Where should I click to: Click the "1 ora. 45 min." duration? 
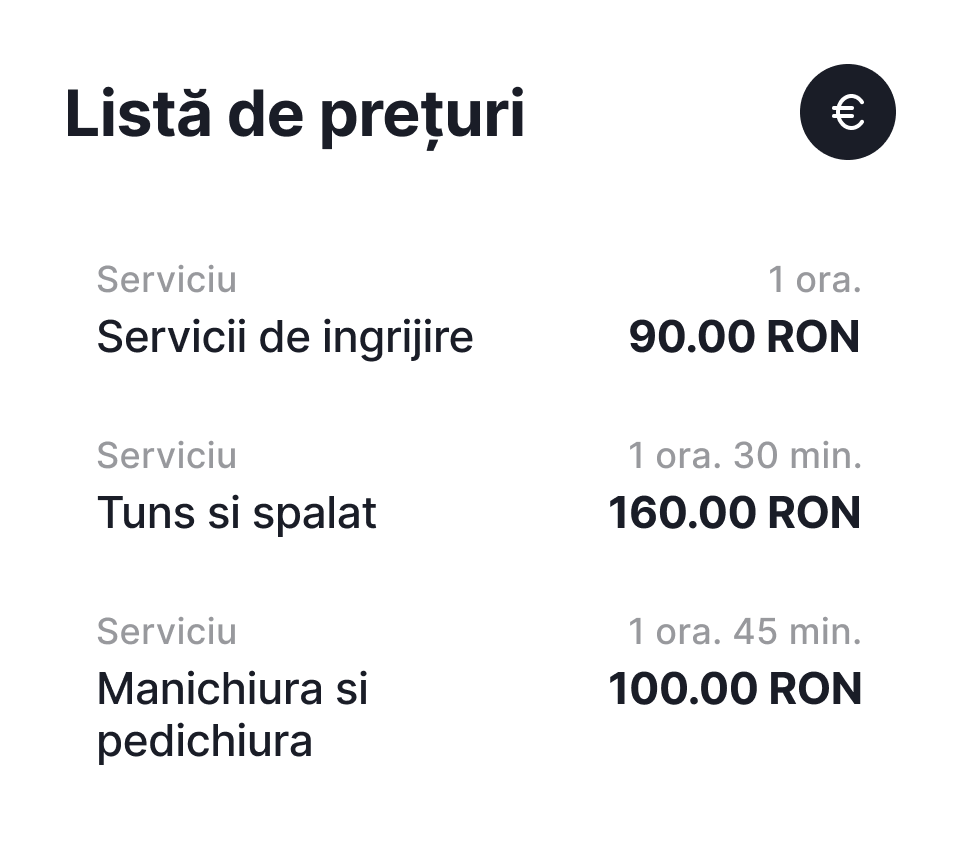coord(744,632)
